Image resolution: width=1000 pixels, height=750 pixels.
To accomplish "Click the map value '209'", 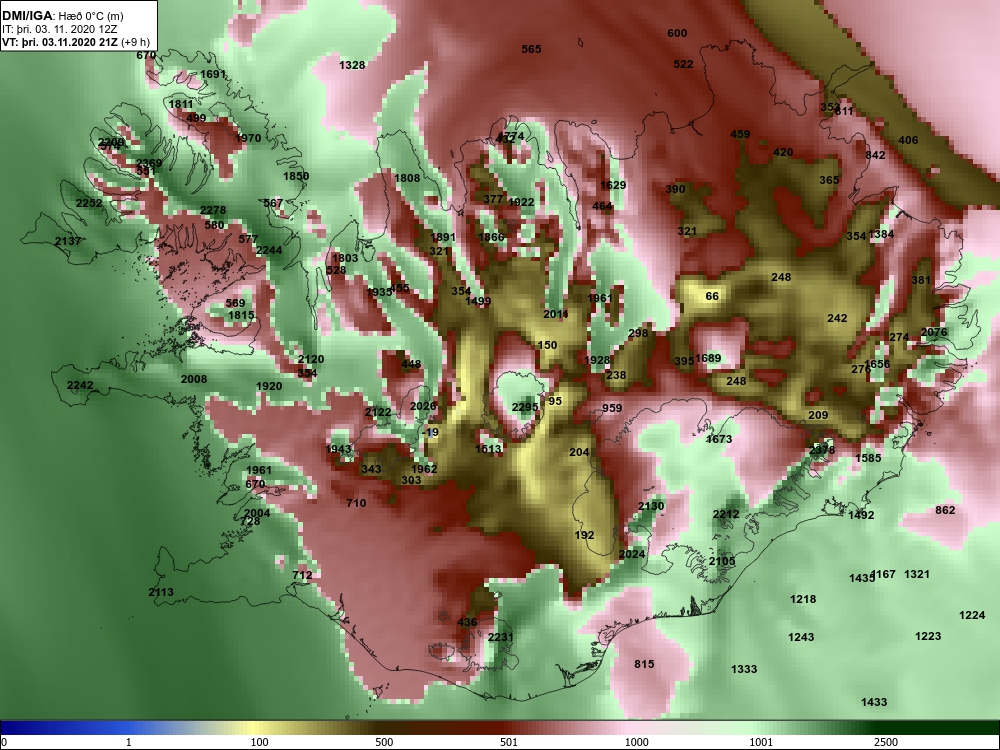I will coord(818,415).
